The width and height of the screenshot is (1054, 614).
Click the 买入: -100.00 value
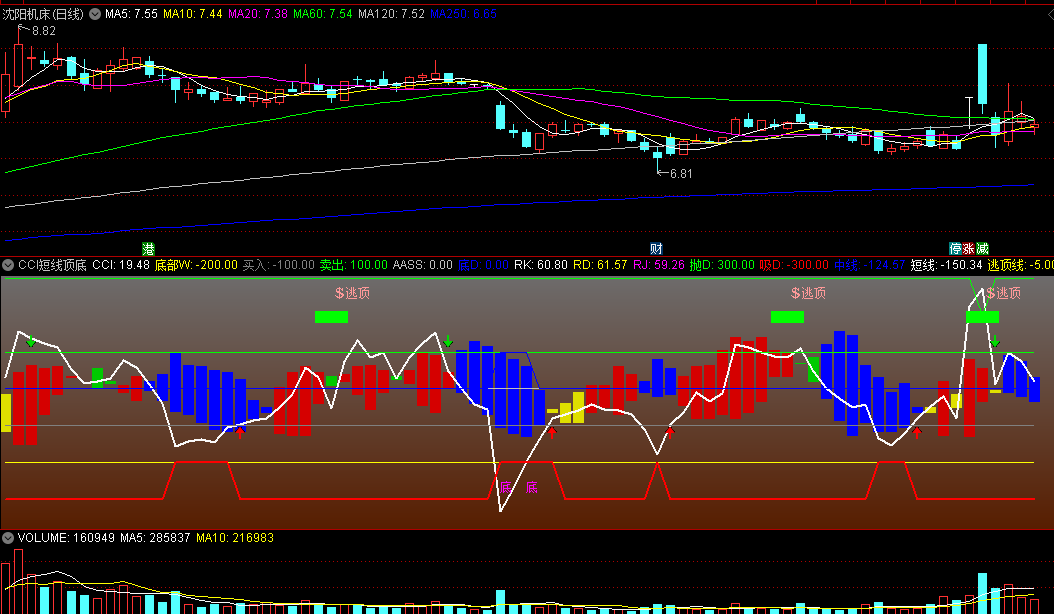point(278,265)
